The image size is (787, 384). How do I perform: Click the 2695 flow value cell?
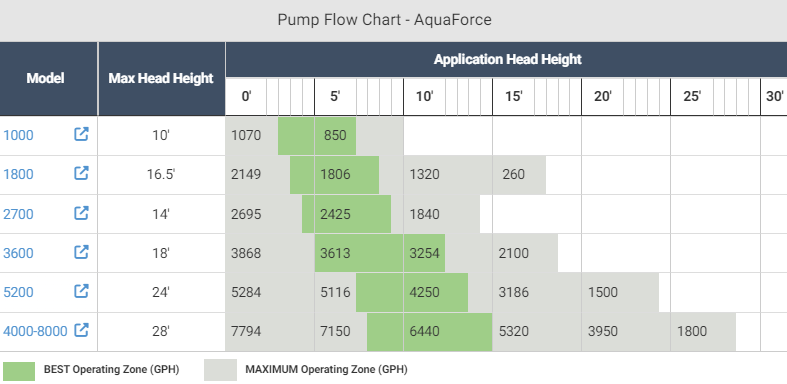[x=246, y=214]
